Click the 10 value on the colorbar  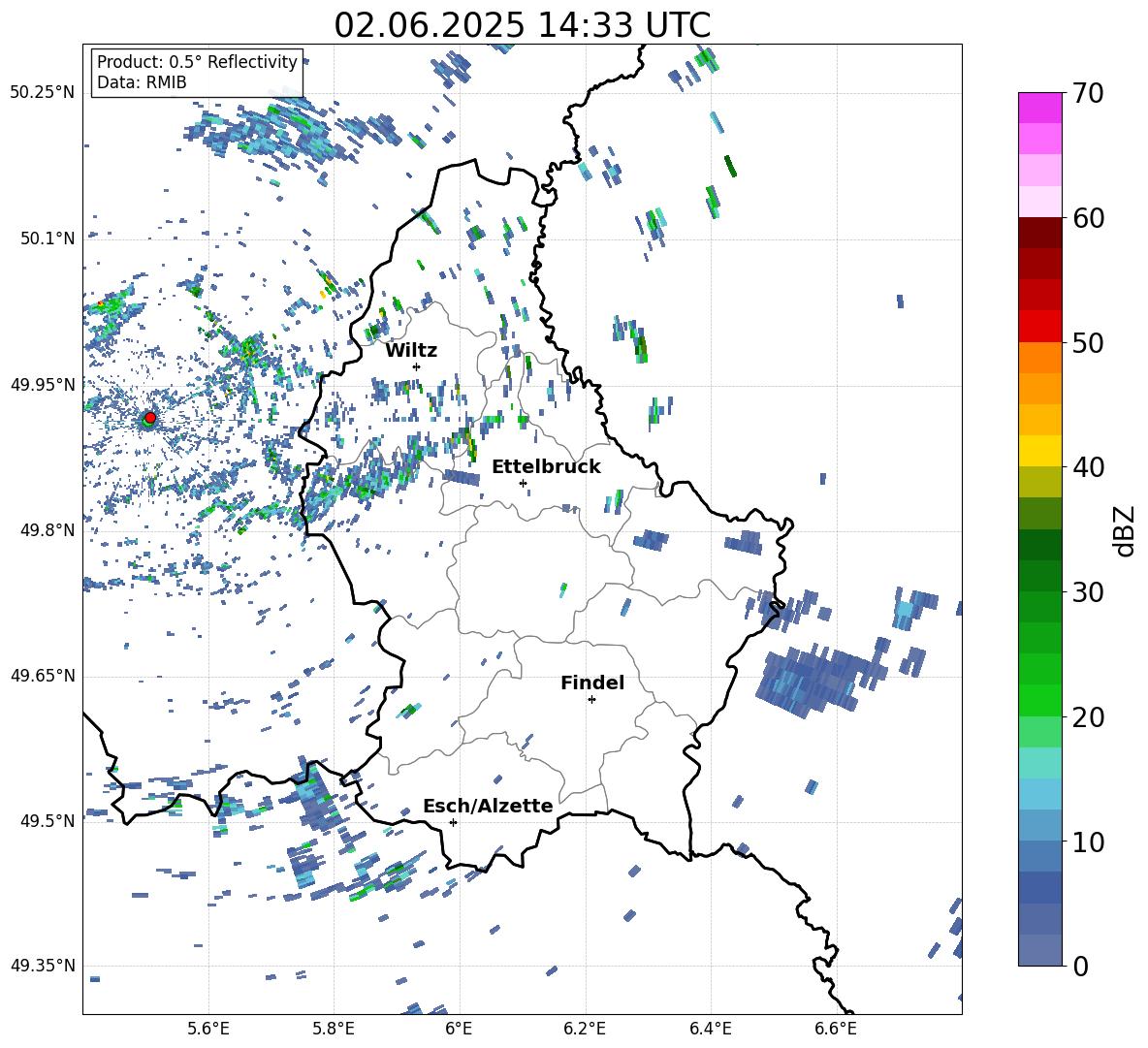pos(1088,842)
